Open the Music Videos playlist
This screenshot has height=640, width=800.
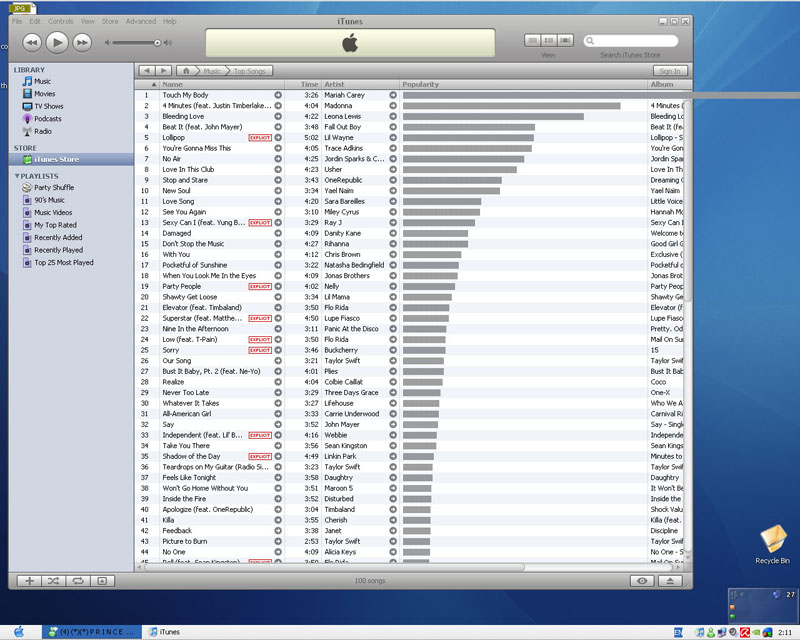[53, 212]
